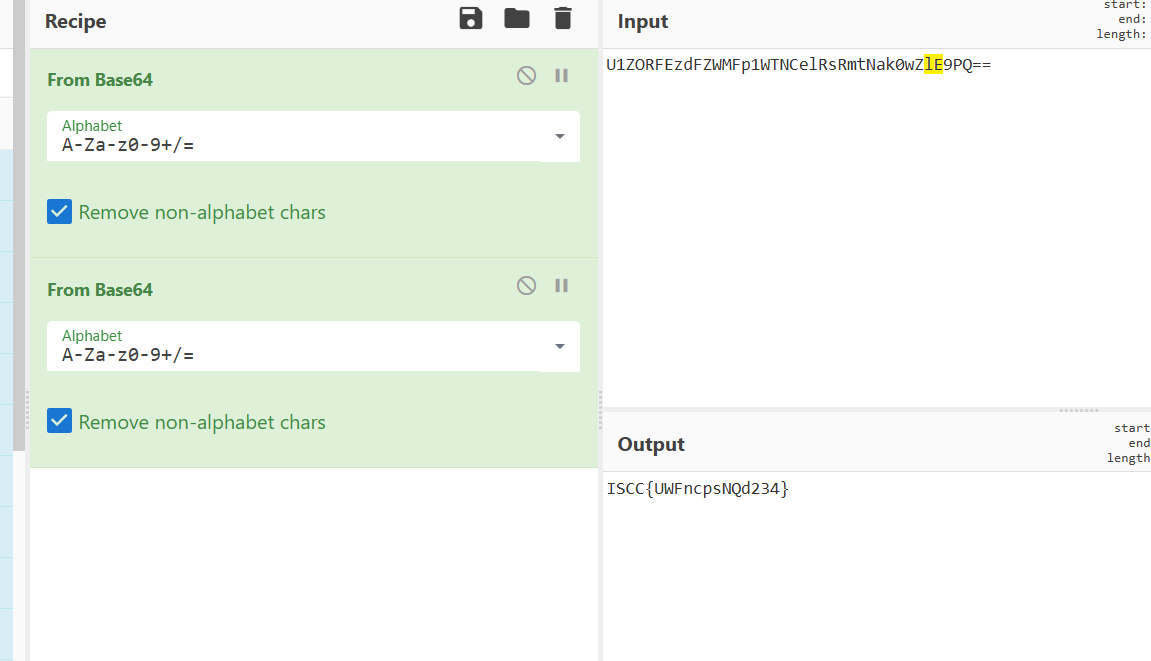This screenshot has width=1151, height=661.
Task: Select the first From Base64 operation title
Action: coord(100,80)
